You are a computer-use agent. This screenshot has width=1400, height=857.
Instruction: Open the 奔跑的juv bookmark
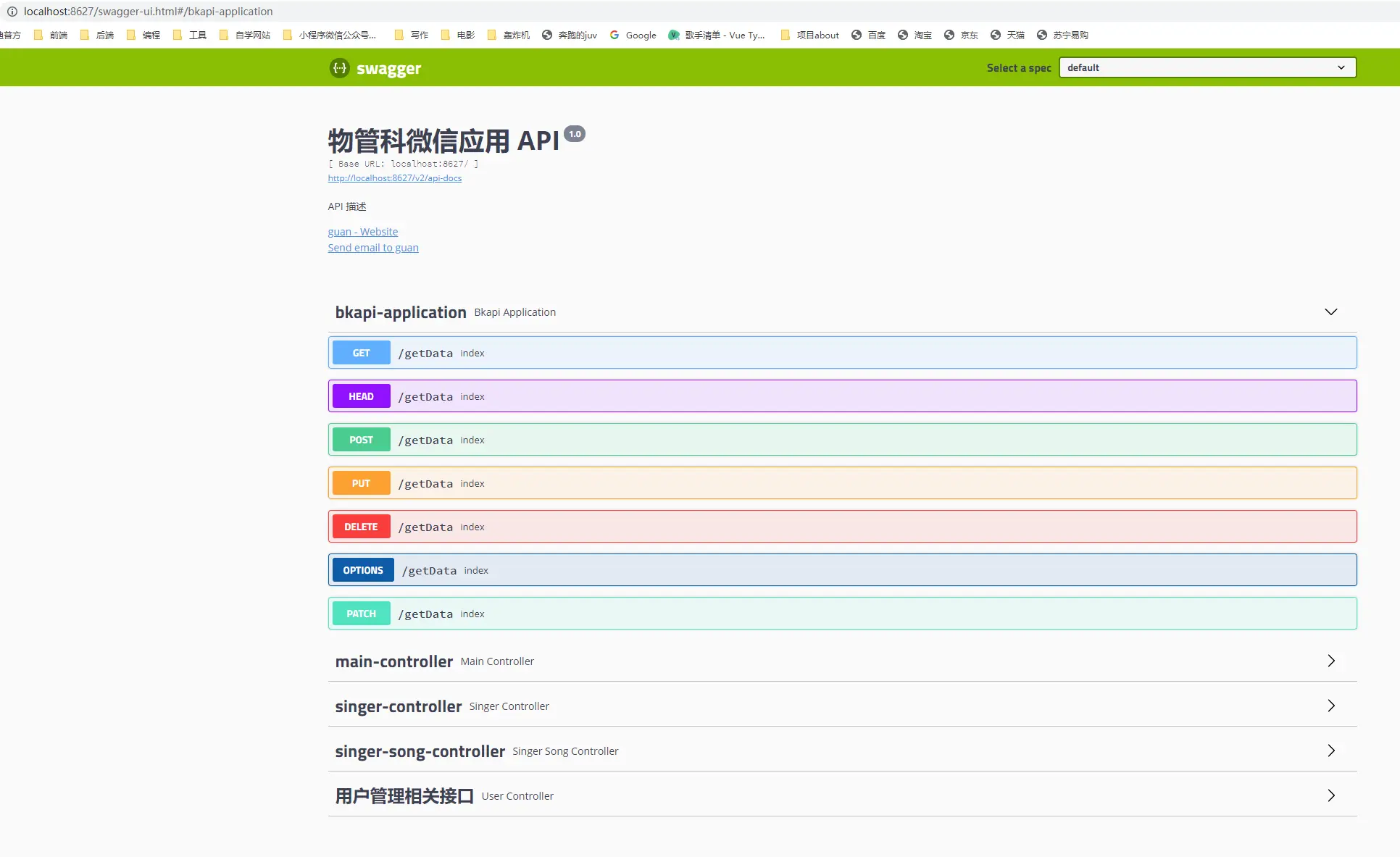(570, 35)
